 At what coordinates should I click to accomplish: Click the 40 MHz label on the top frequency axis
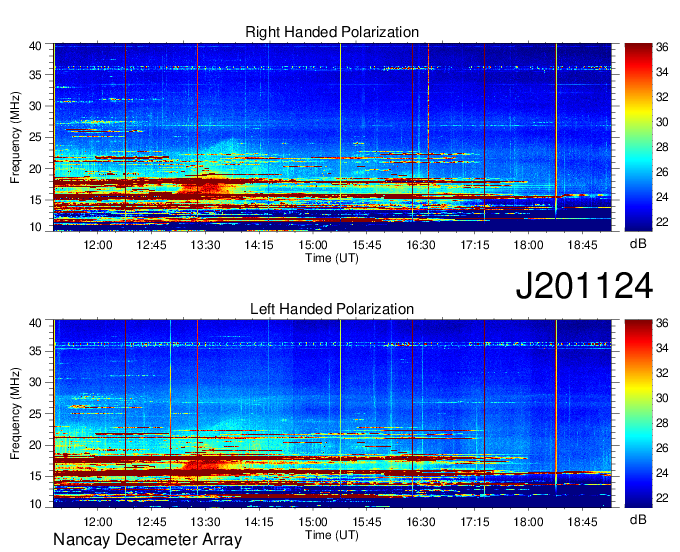click(35, 46)
